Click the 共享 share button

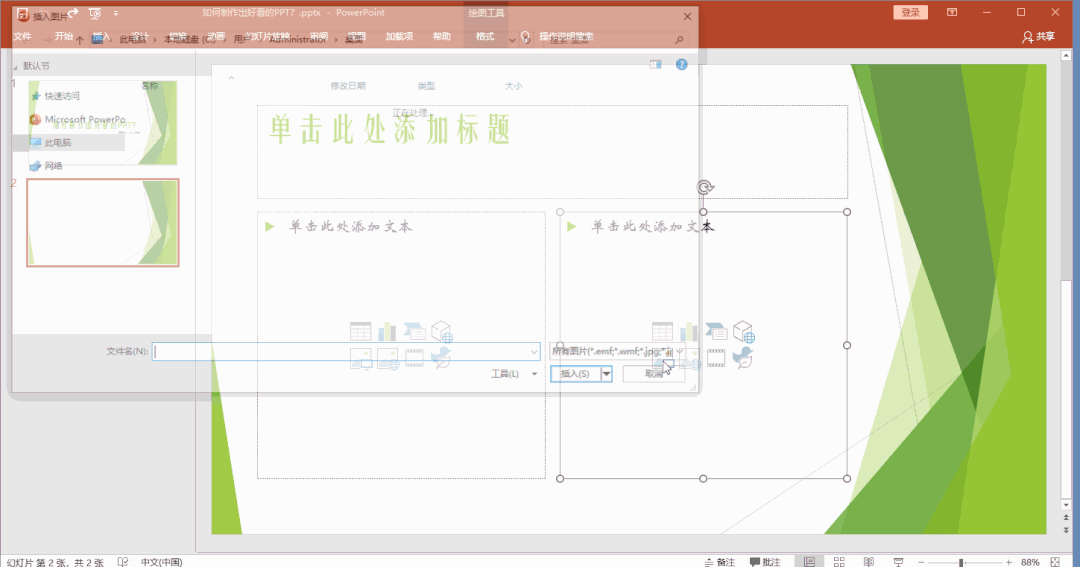click(1039, 36)
